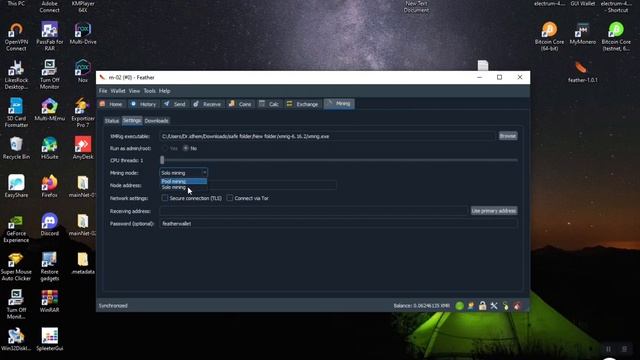The width and height of the screenshot is (640, 360).
Task: Select the Discord desktop icon
Action: (x=49, y=224)
